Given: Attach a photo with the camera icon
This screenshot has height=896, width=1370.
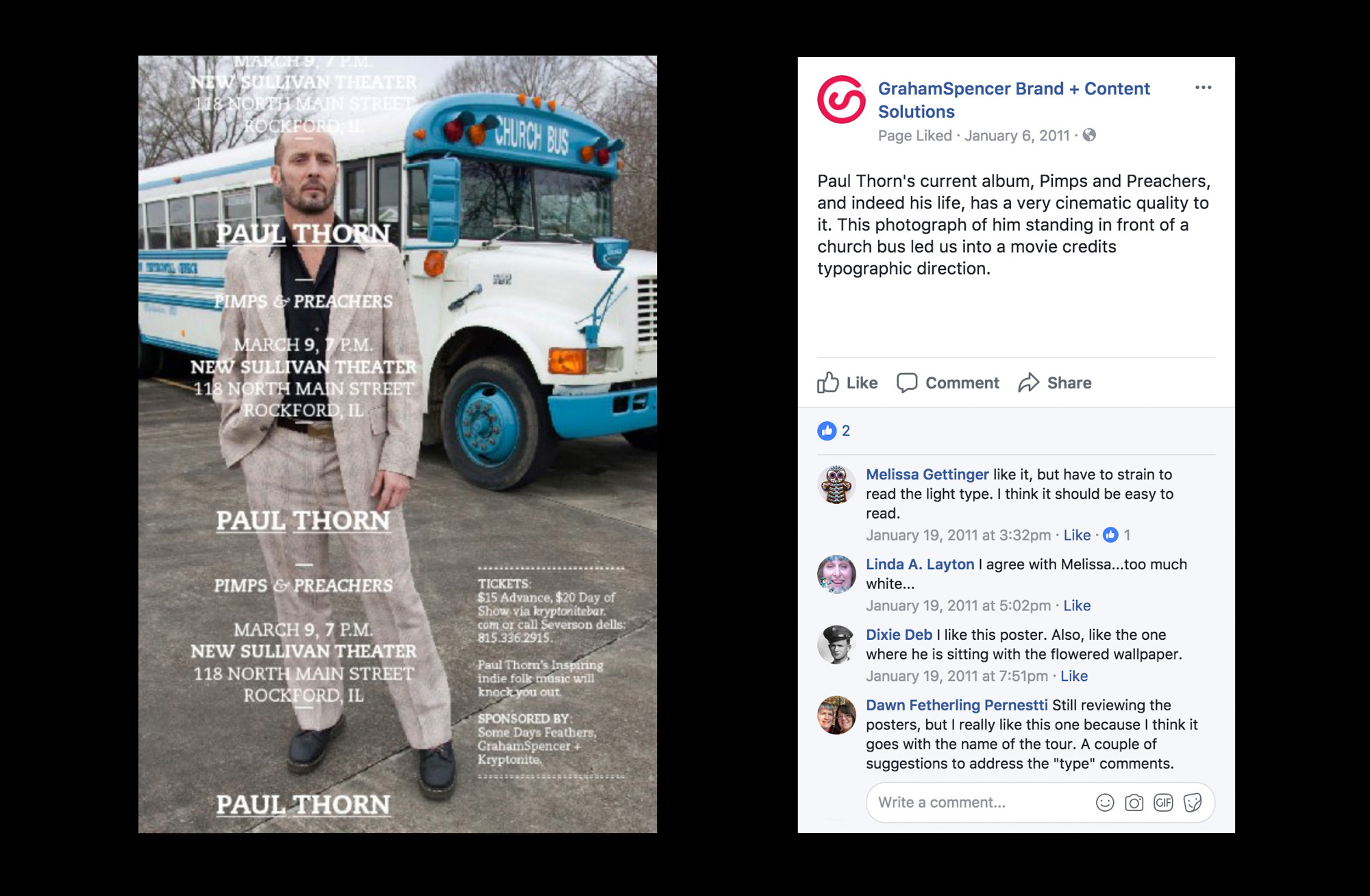Looking at the screenshot, I should [1134, 803].
